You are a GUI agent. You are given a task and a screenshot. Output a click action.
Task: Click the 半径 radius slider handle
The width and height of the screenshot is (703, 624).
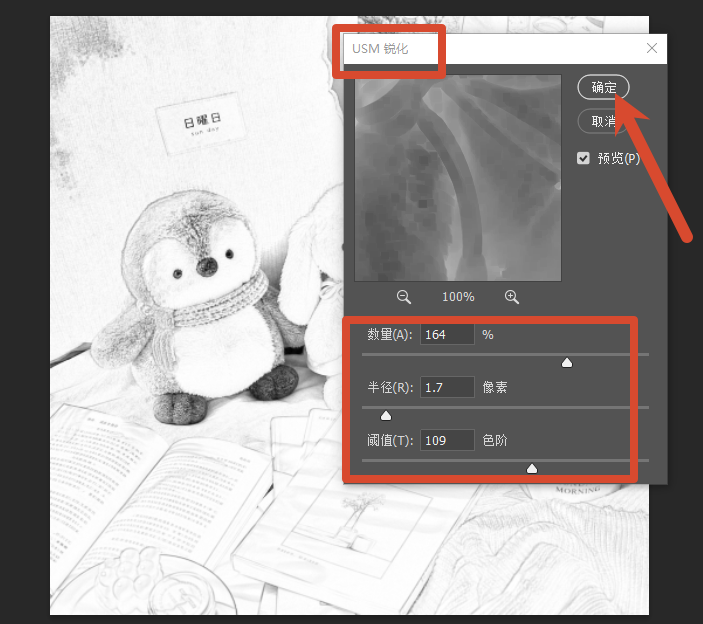[x=386, y=416]
